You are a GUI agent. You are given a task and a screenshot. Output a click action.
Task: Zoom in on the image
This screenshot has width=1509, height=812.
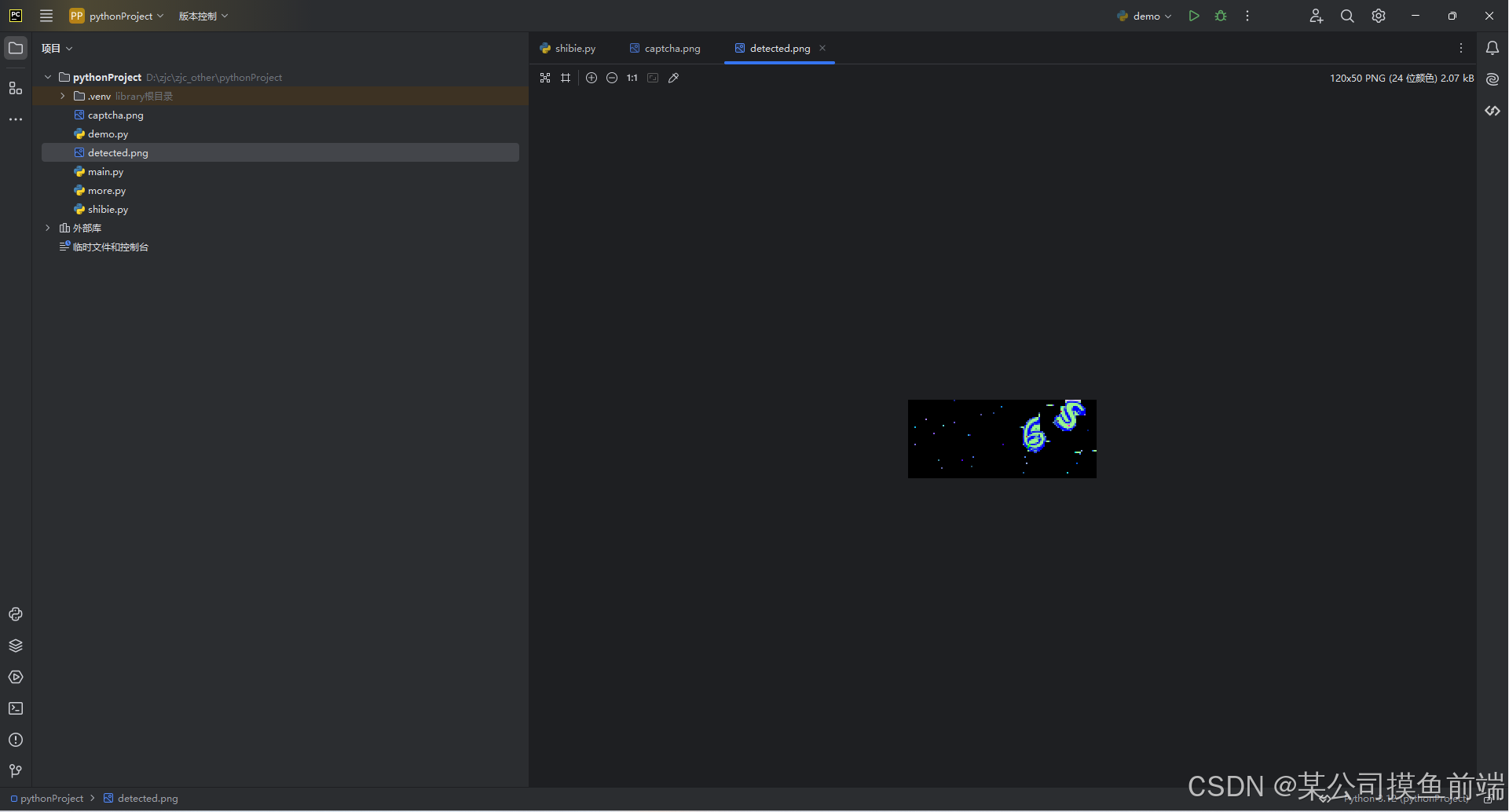(592, 78)
